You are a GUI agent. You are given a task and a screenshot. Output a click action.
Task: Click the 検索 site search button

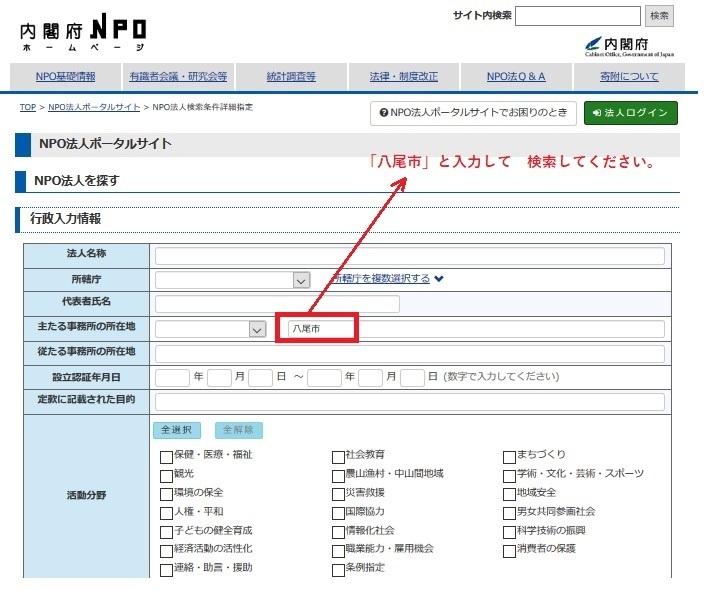659,16
